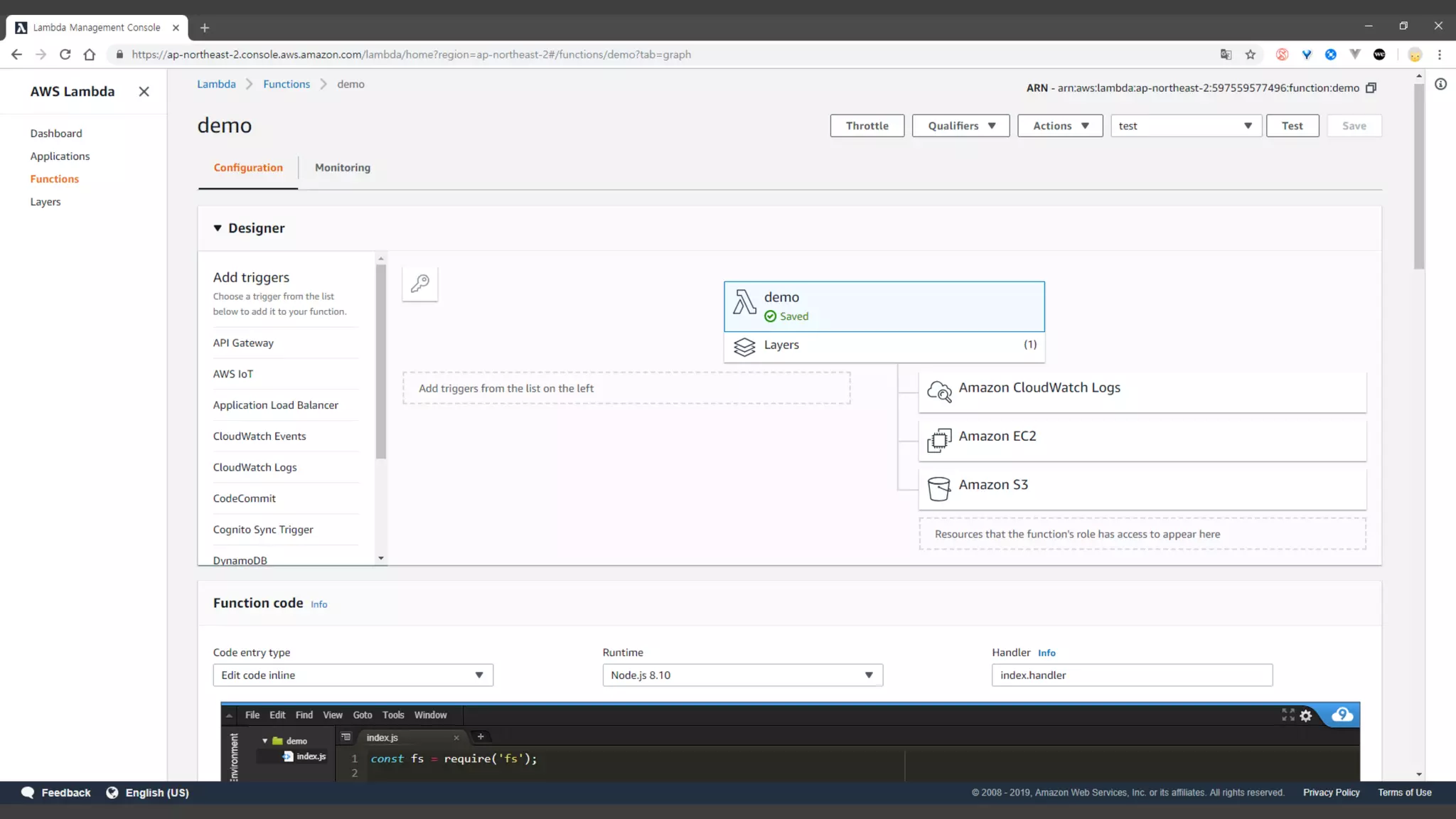Click the Throttle button
Viewport: 1456px width, 819px height.
click(867, 126)
